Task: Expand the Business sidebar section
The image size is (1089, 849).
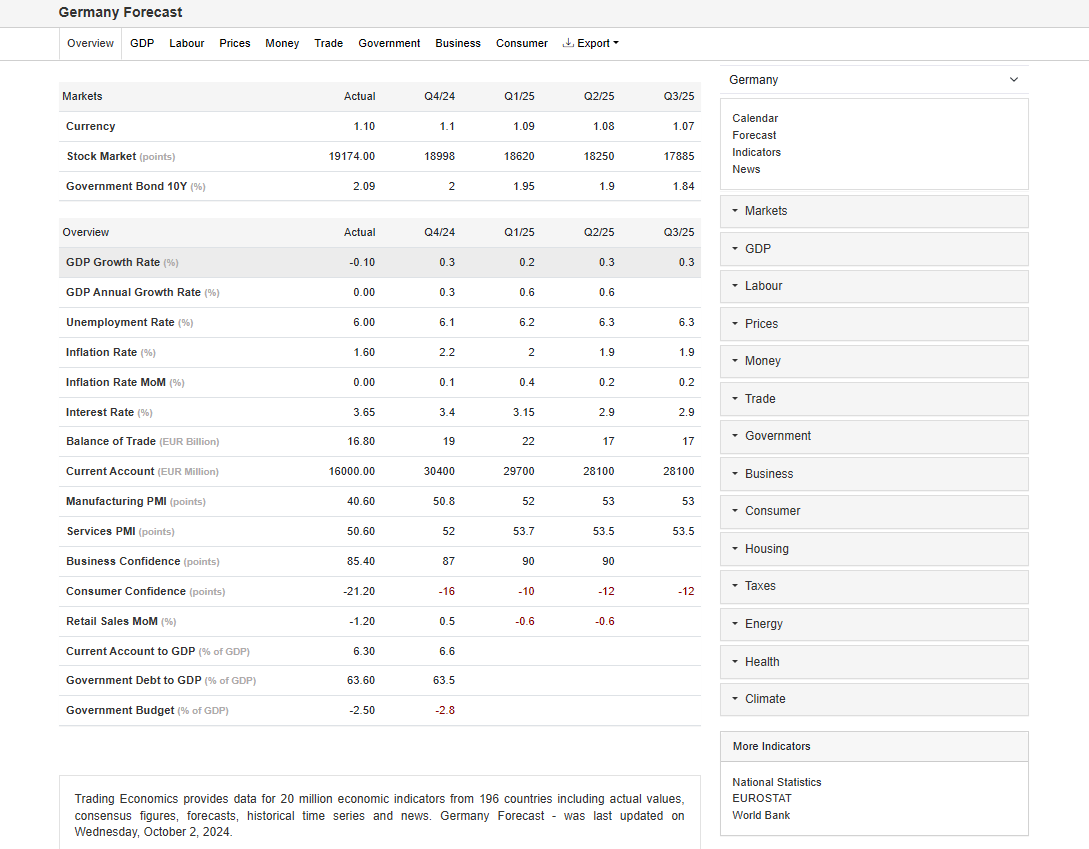Action: [874, 474]
